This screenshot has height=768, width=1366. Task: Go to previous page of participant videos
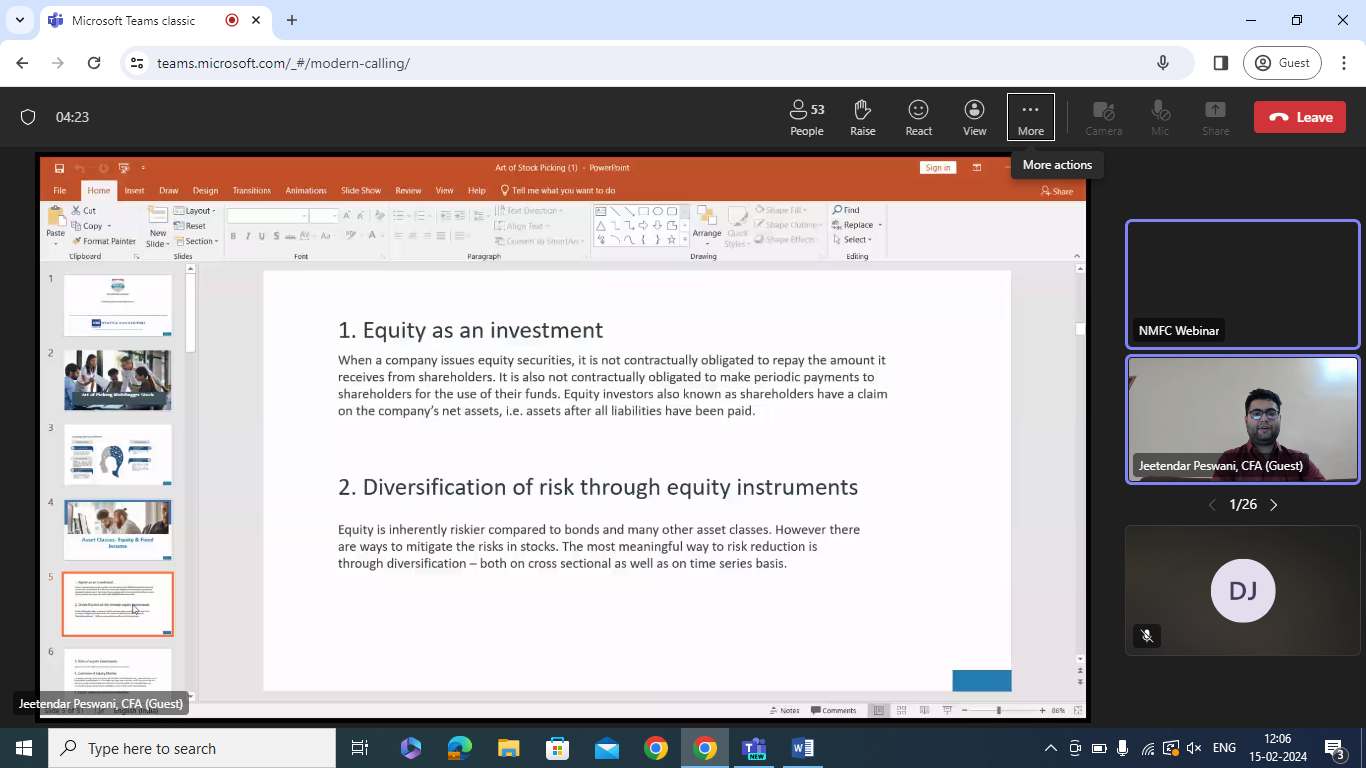coord(1212,505)
